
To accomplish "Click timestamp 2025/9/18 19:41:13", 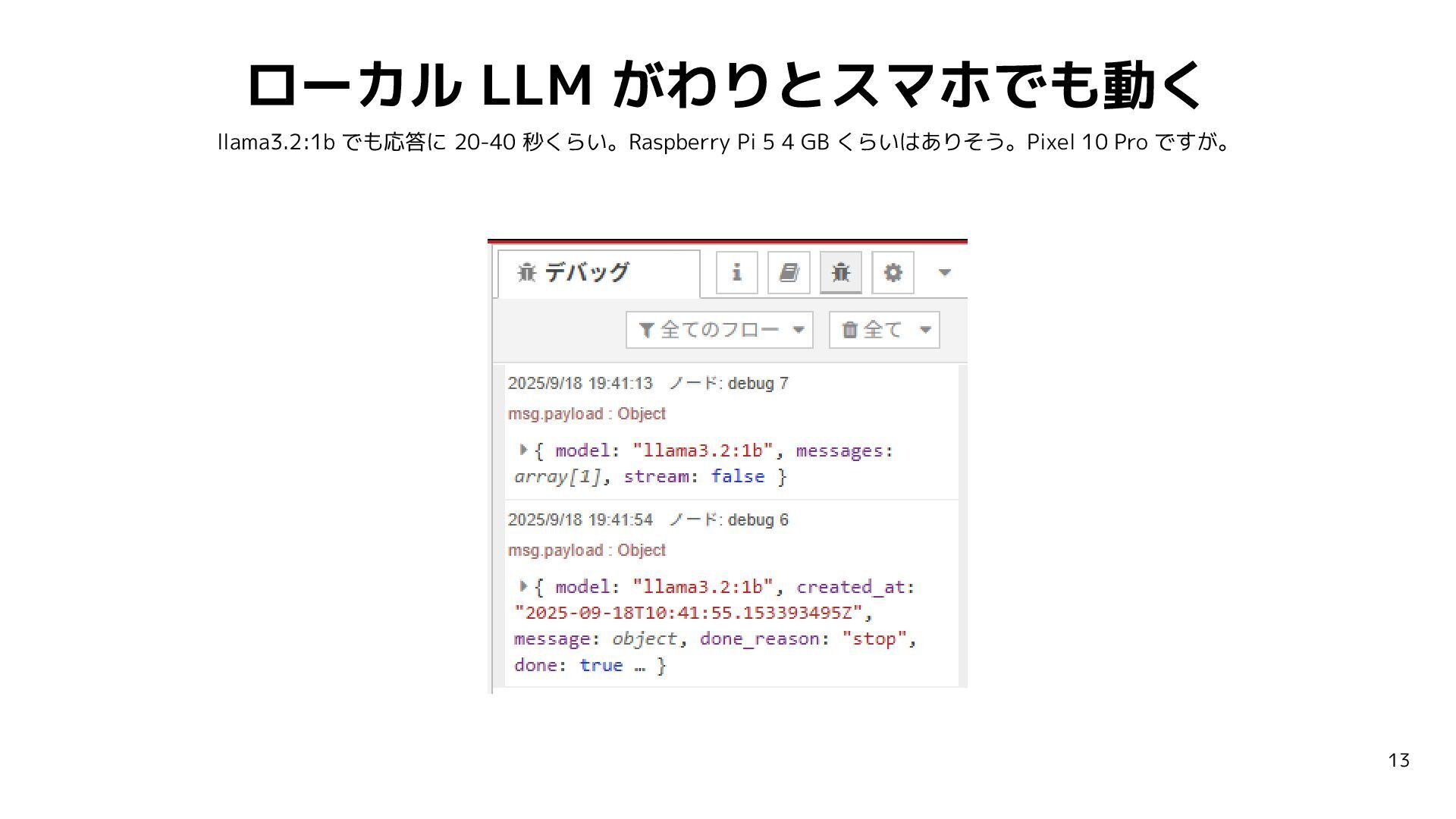I will (x=580, y=384).
